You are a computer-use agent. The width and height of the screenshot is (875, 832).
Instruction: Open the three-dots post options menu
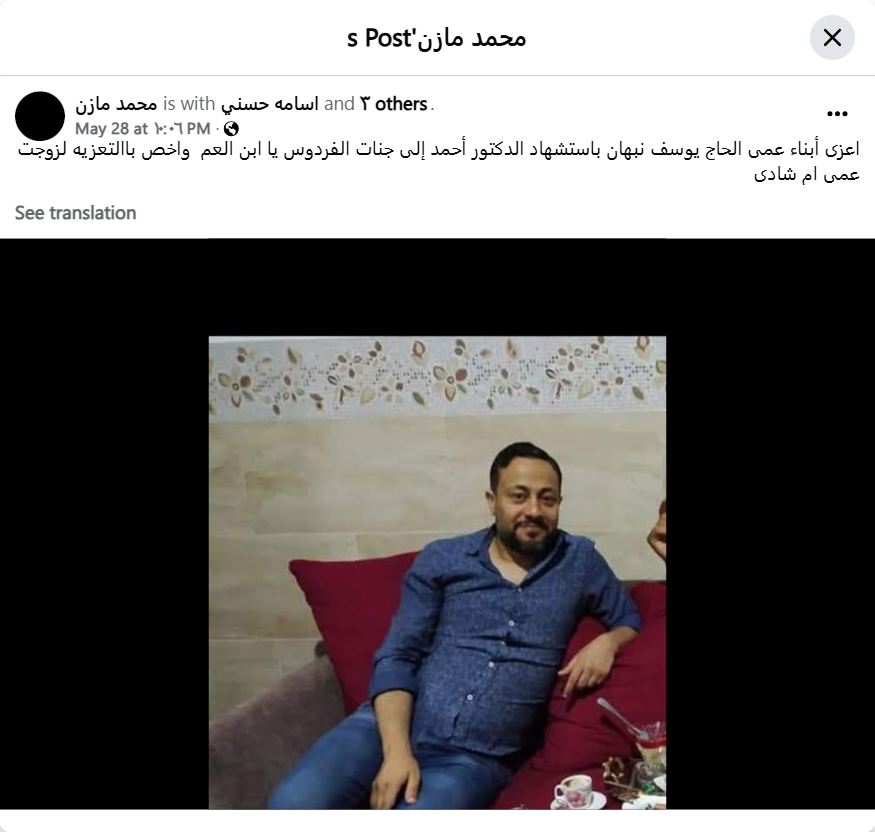837,114
